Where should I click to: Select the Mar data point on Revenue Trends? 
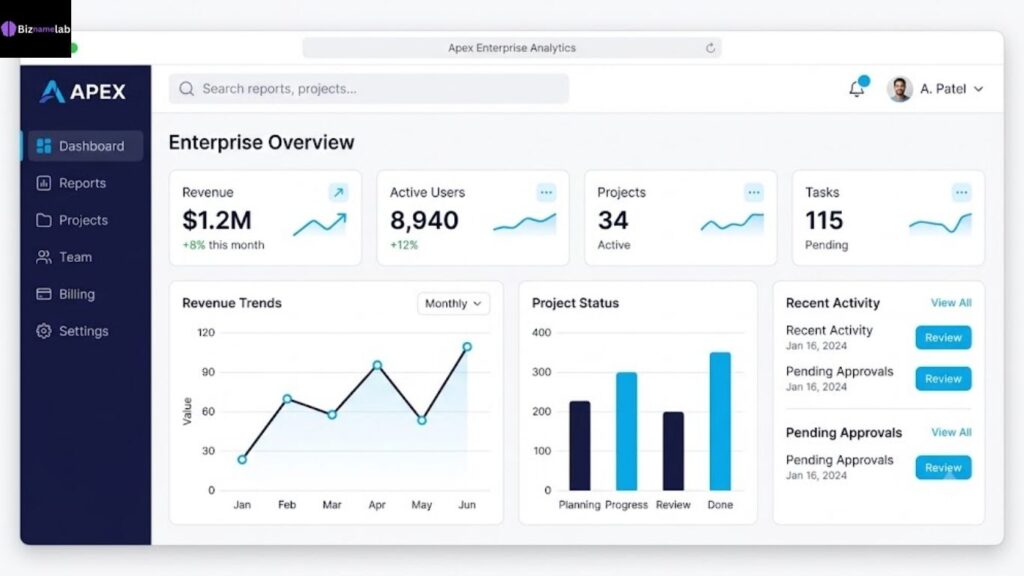pos(332,415)
